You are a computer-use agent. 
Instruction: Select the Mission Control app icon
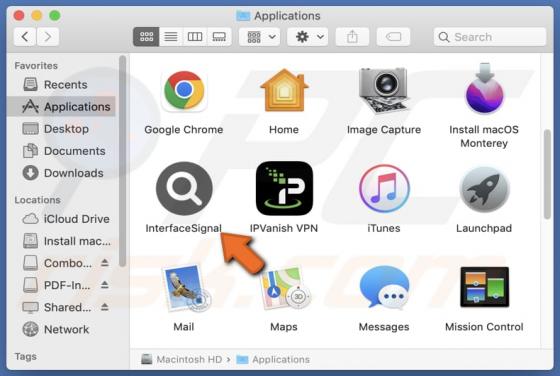click(484, 287)
